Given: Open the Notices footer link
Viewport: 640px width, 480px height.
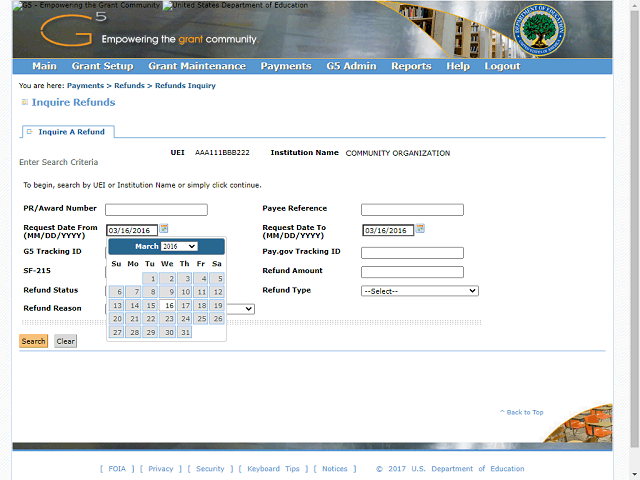Looking at the screenshot, I should pos(335,469).
